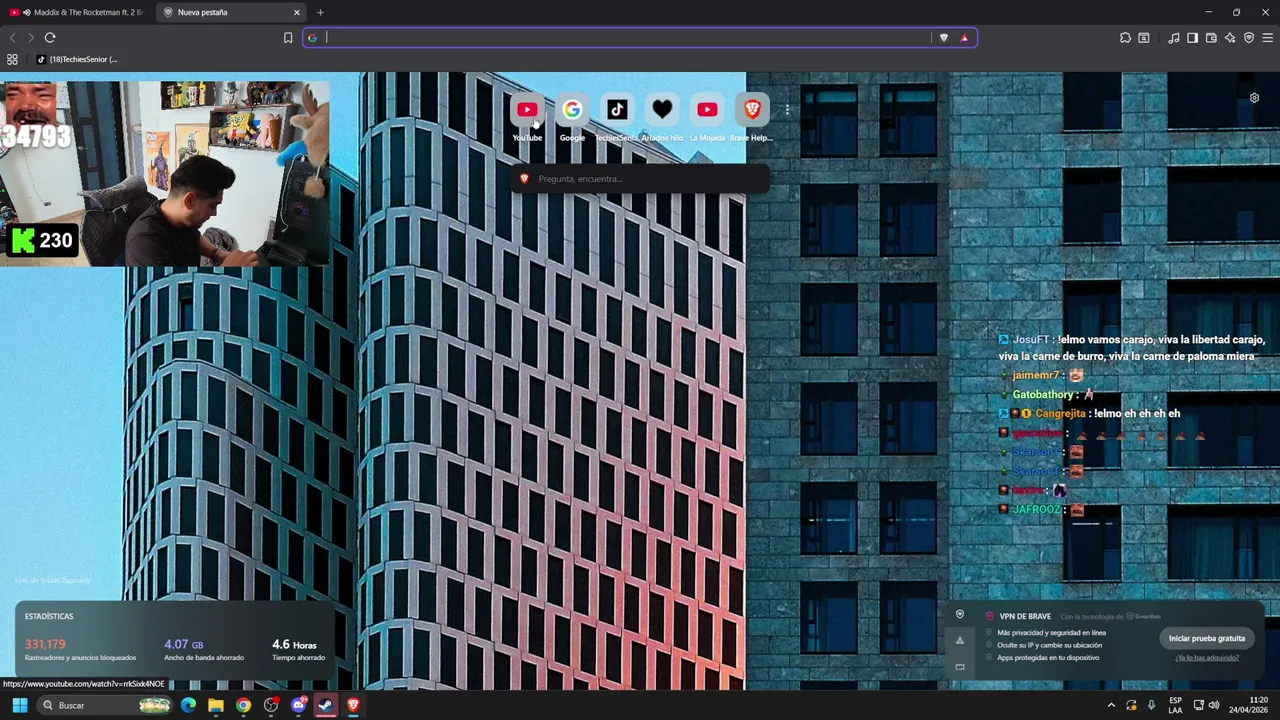Open Microsoft Edge from taskbar

pyautogui.click(x=188, y=705)
